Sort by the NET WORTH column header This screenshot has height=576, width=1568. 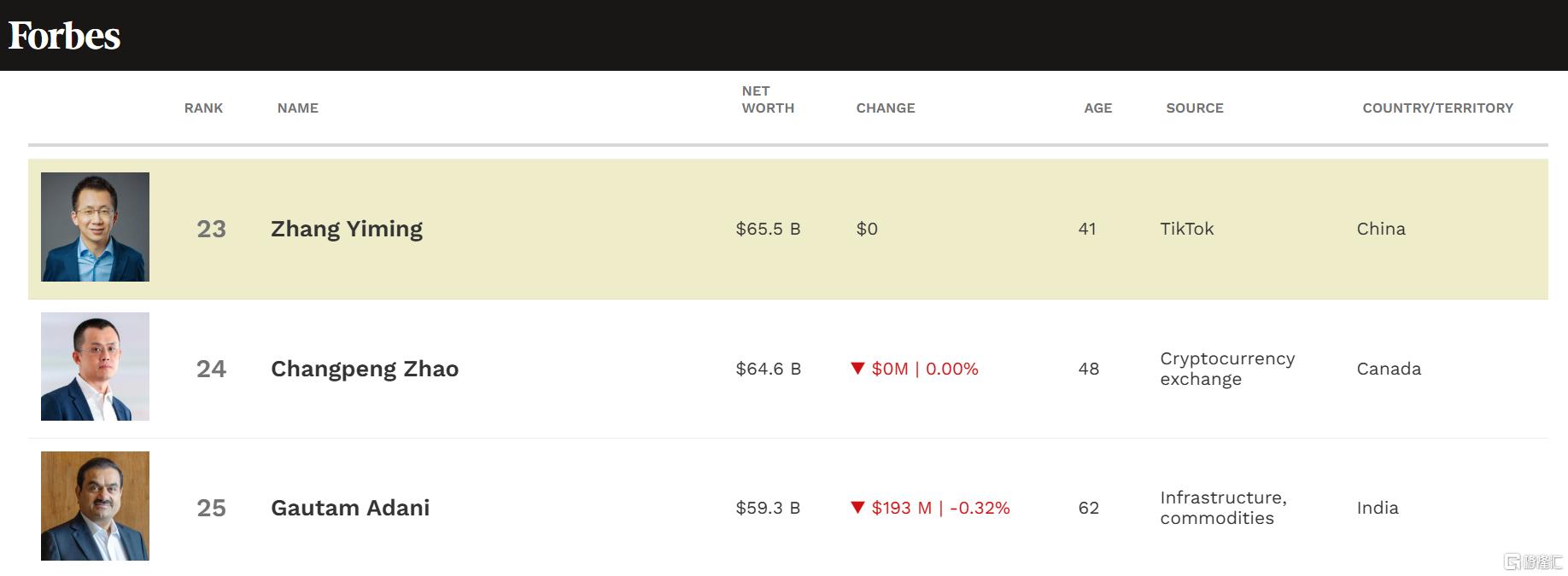pyautogui.click(x=768, y=100)
